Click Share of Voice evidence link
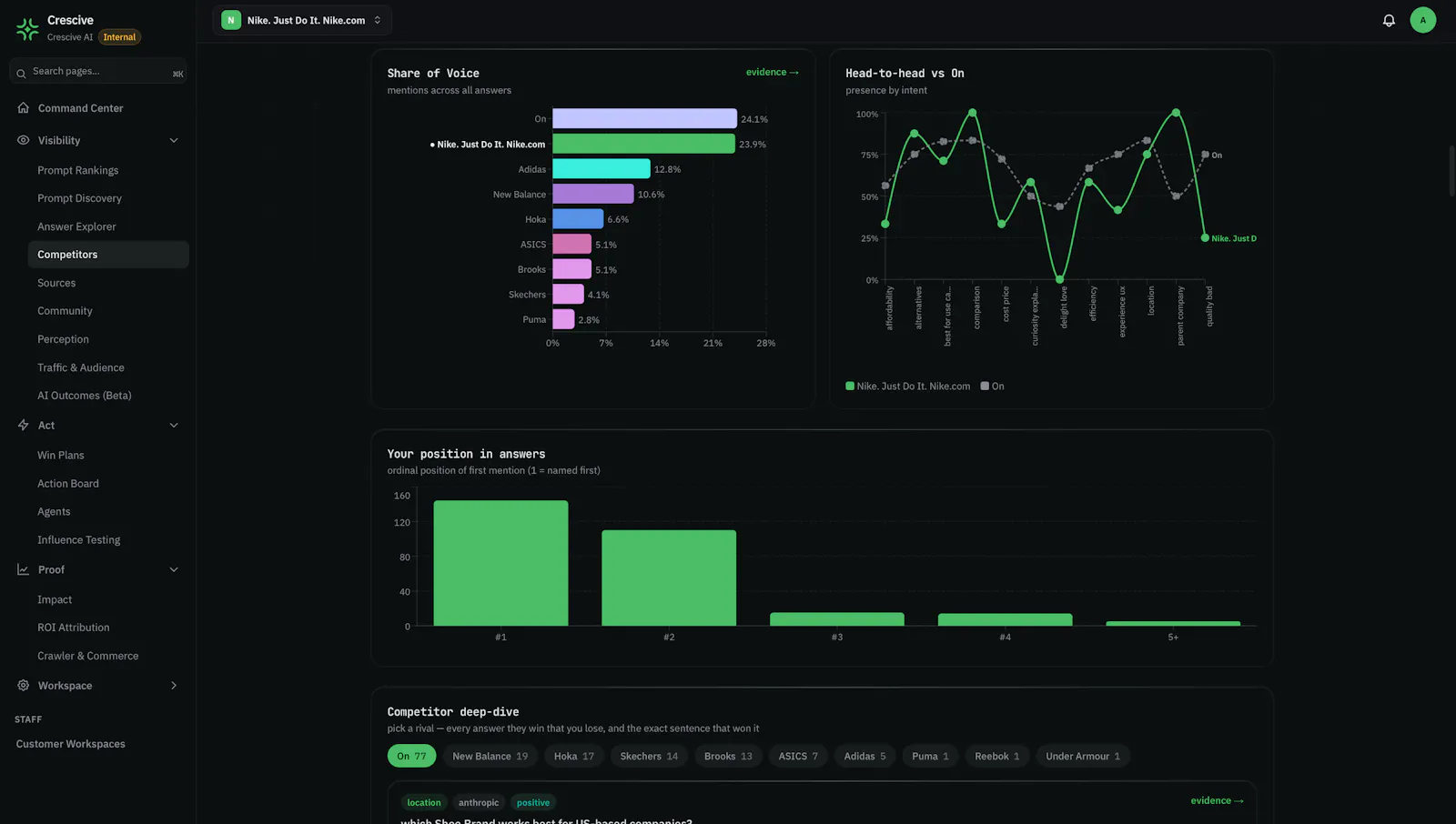1456x824 pixels. 772,72
